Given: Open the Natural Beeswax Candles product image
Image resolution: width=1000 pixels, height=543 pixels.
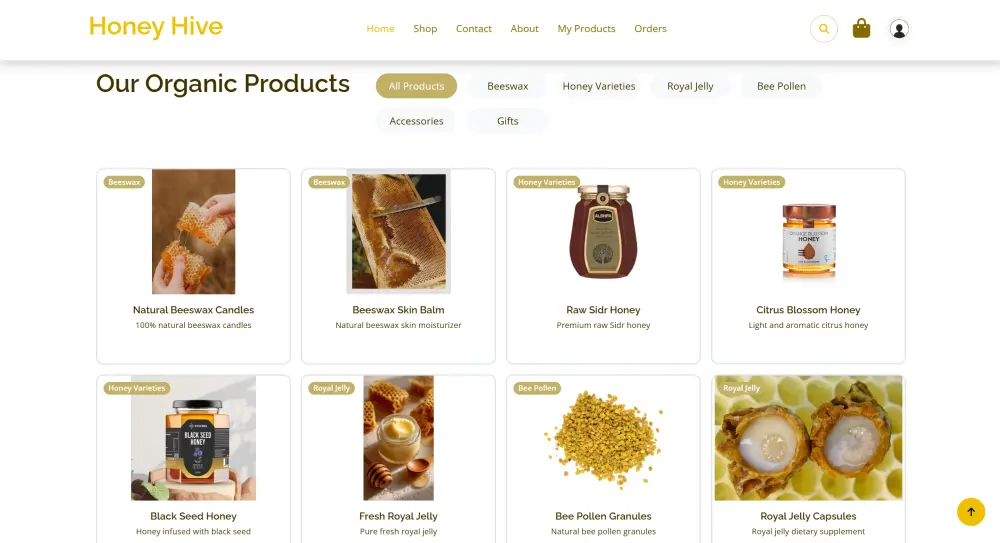Looking at the screenshot, I should (193, 232).
